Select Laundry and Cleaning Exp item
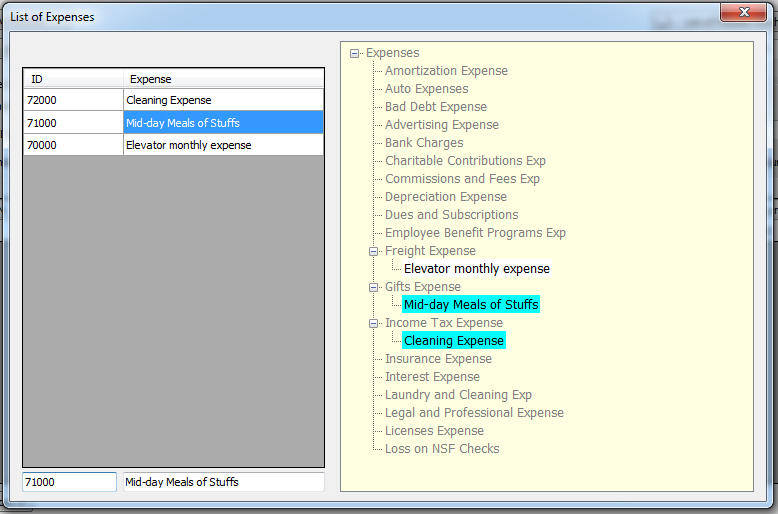 coord(458,395)
